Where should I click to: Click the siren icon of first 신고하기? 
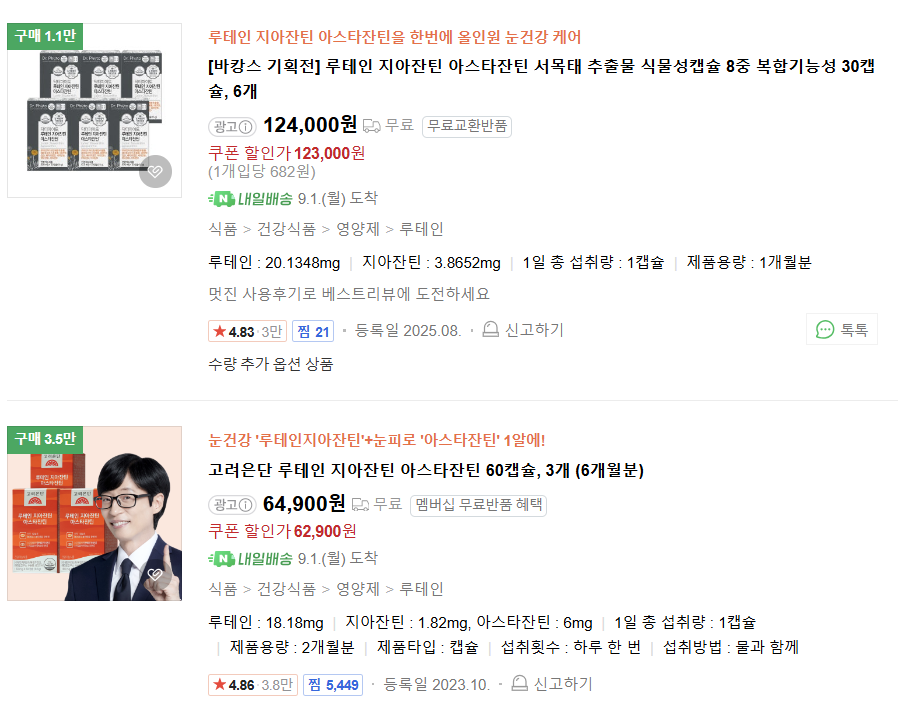pos(490,329)
